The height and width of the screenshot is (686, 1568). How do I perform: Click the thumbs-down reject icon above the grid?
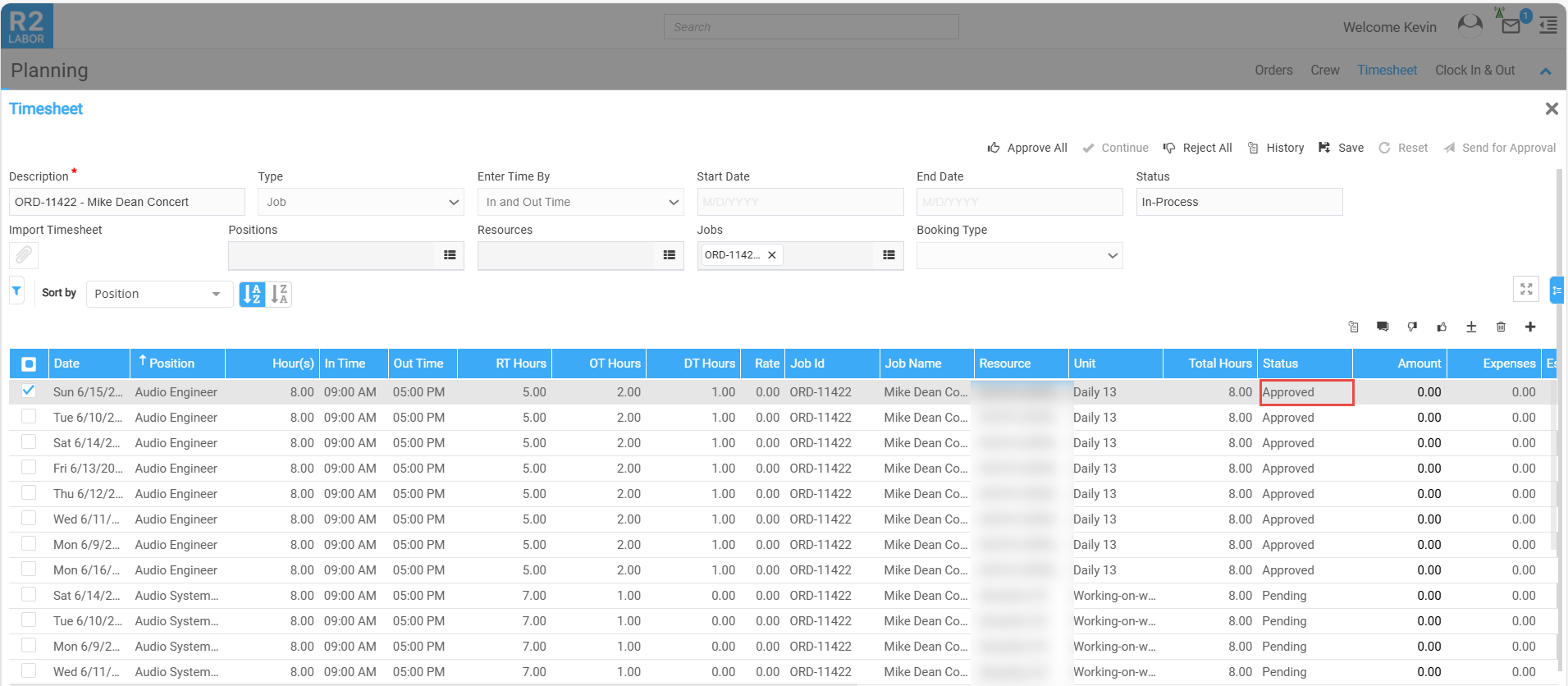(x=1412, y=327)
